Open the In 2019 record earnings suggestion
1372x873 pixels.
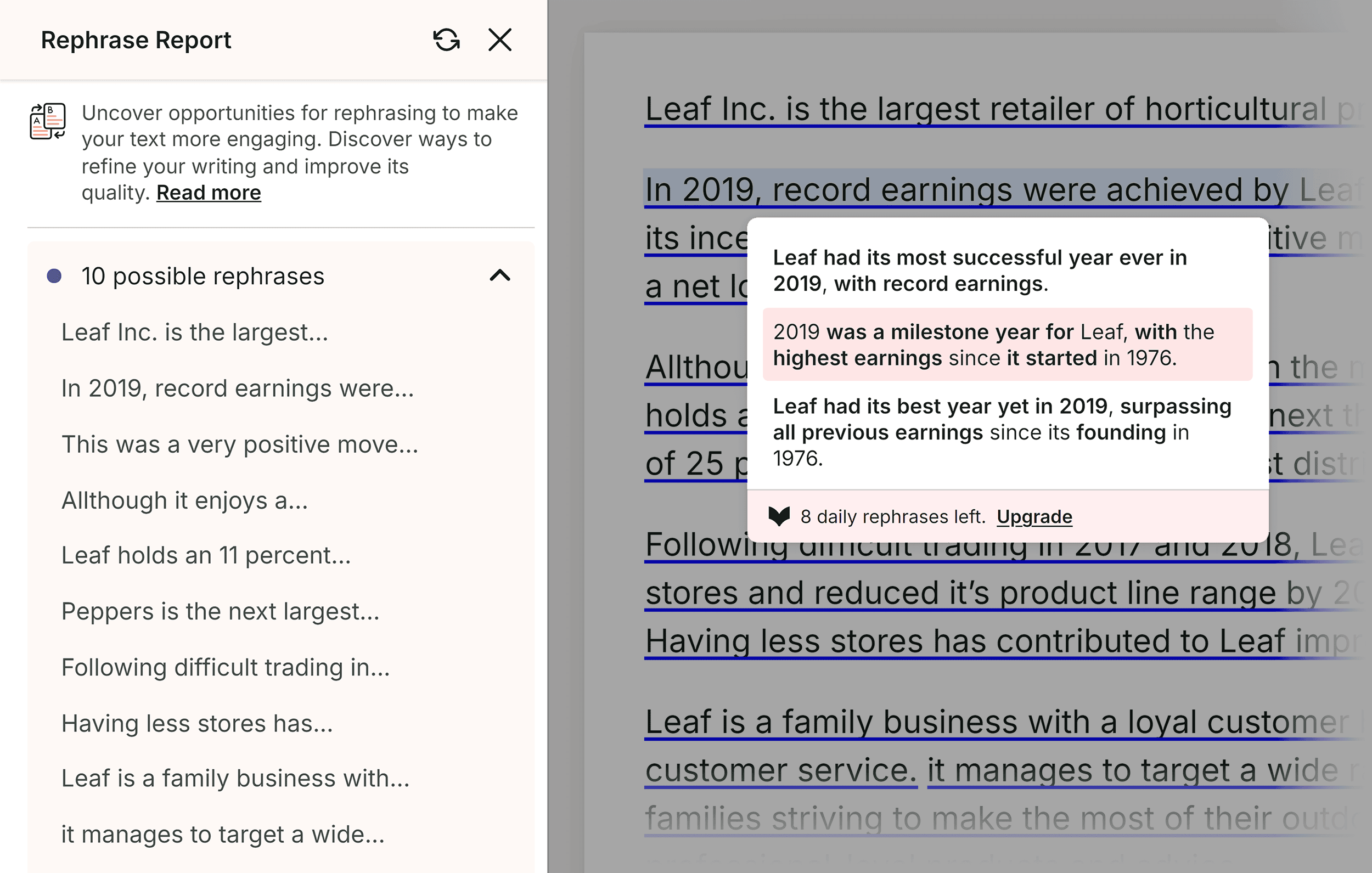(238, 388)
